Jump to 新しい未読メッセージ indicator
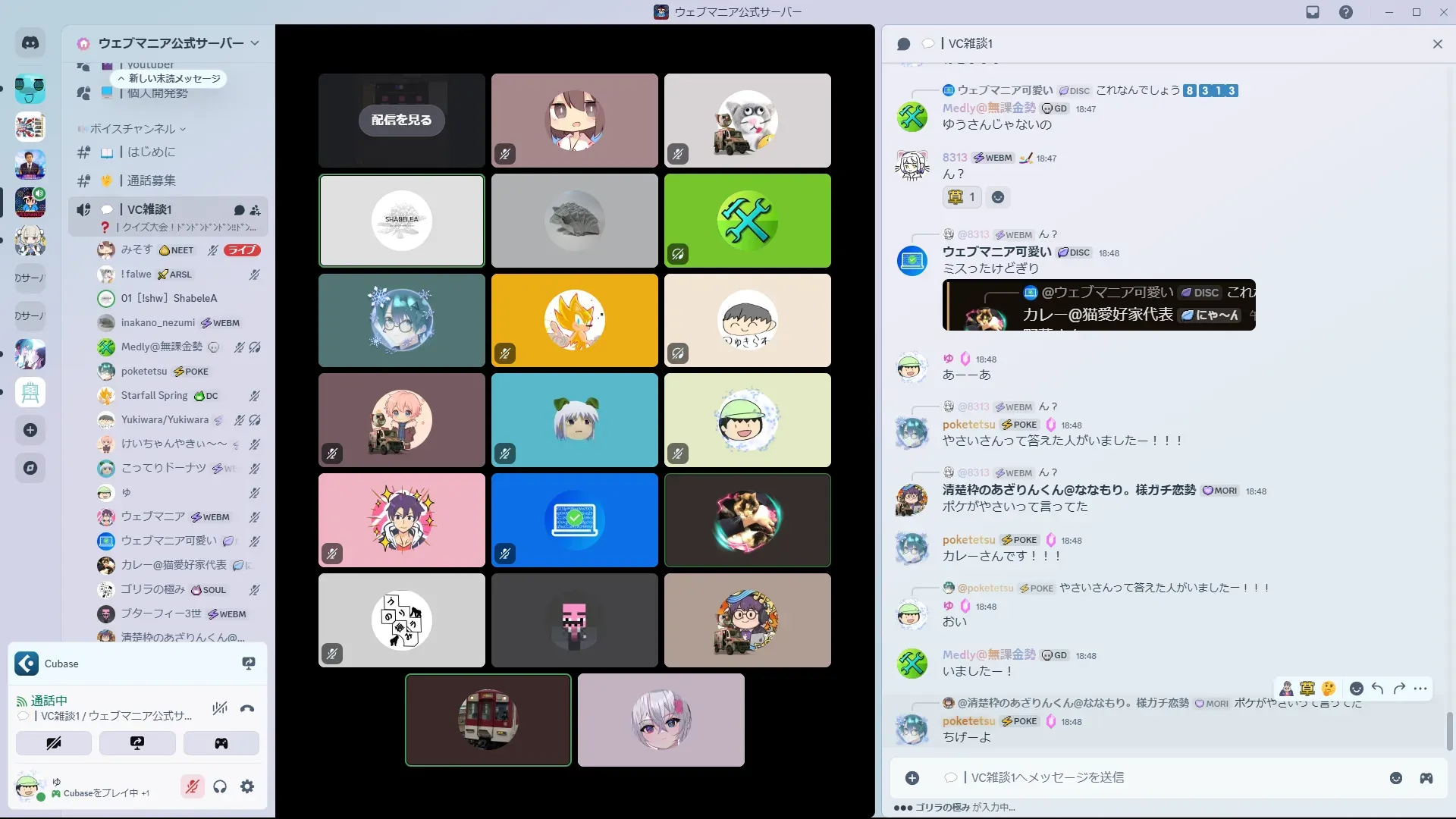The image size is (1456, 819). [x=169, y=79]
